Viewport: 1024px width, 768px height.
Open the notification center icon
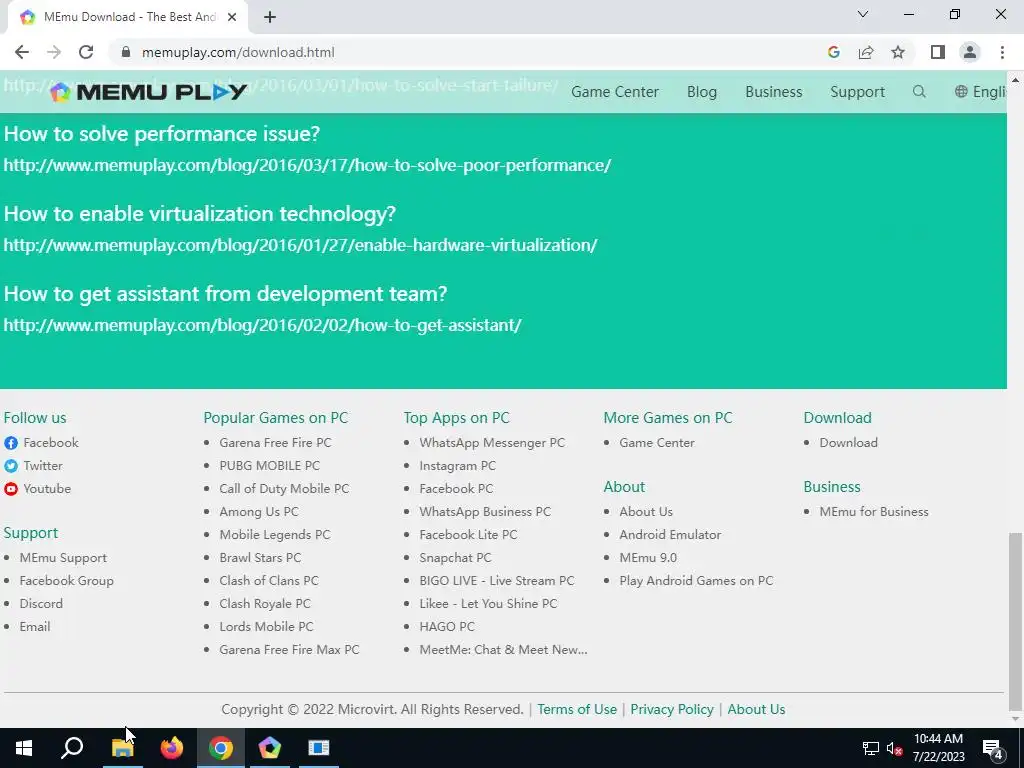tap(993, 748)
